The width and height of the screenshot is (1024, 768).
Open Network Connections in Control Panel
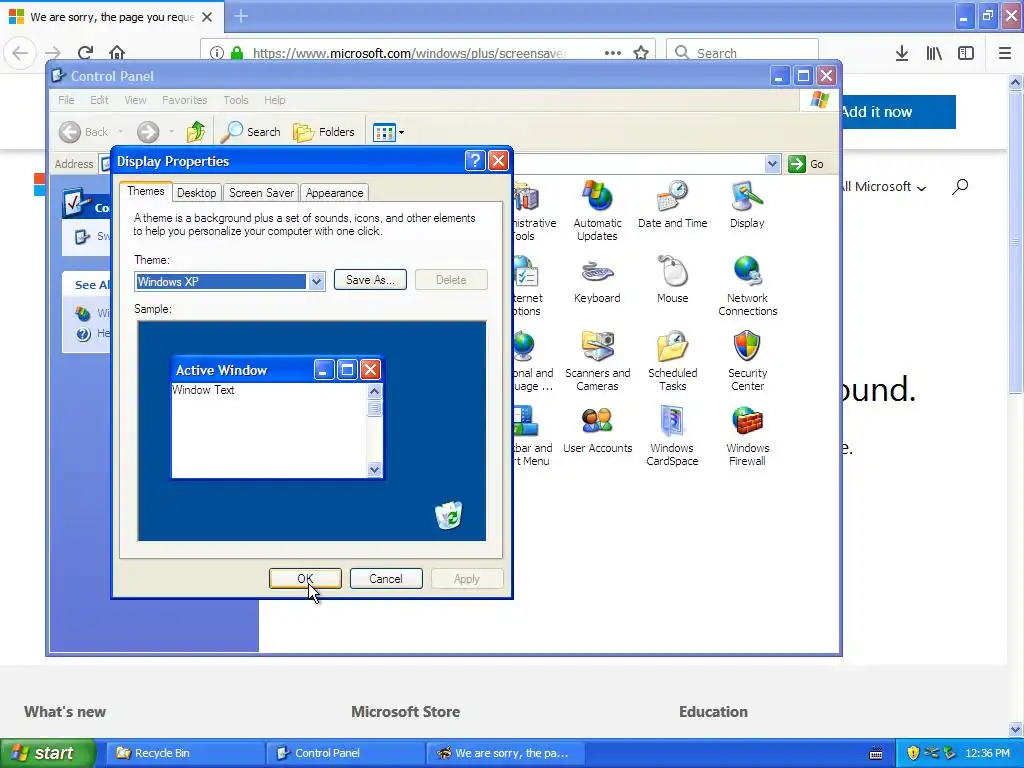point(747,286)
